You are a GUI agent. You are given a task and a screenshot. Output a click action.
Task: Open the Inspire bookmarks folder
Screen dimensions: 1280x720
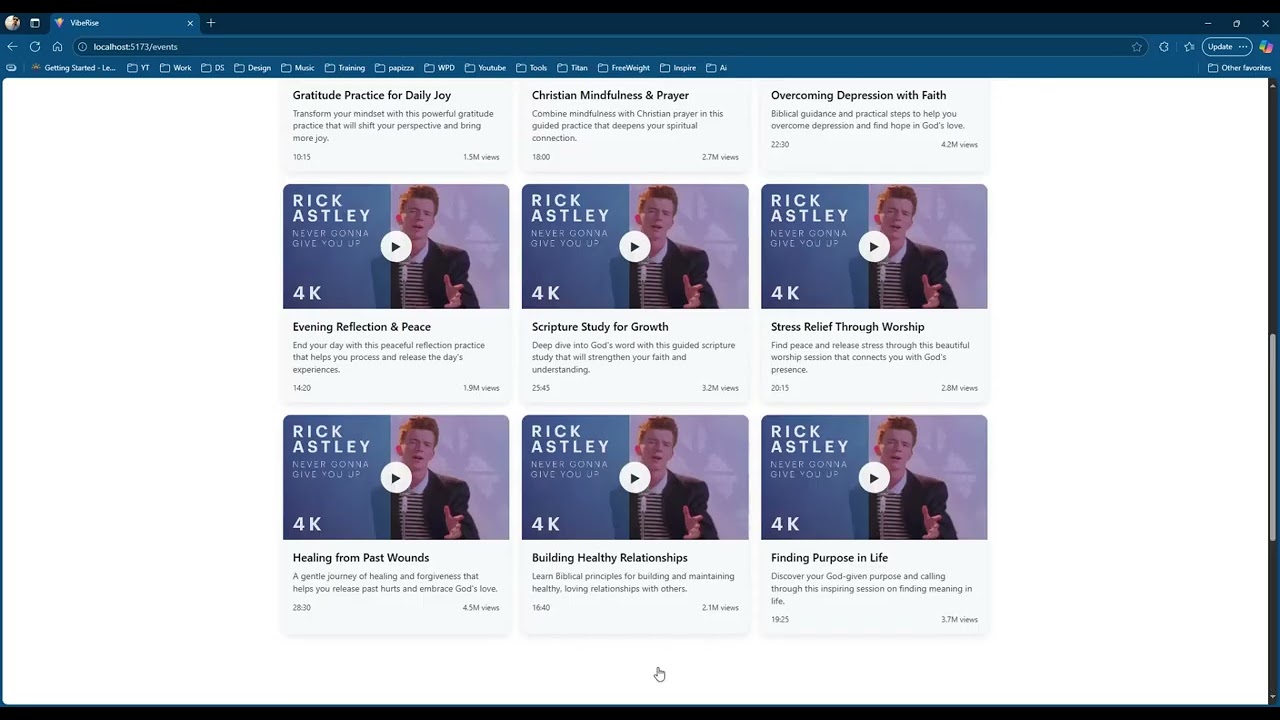pyautogui.click(x=678, y=68)
